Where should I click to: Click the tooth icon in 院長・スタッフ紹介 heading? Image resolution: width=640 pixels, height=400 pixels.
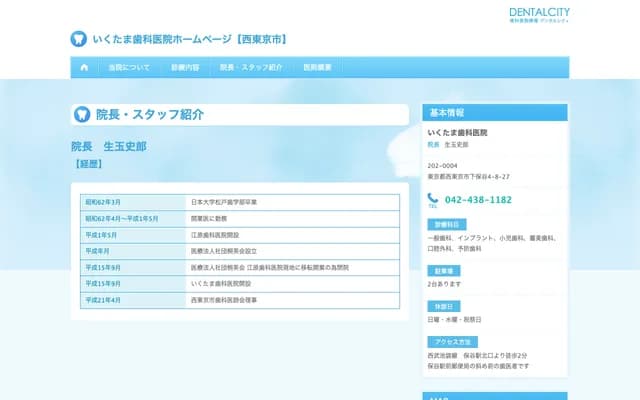pos(82,115)
